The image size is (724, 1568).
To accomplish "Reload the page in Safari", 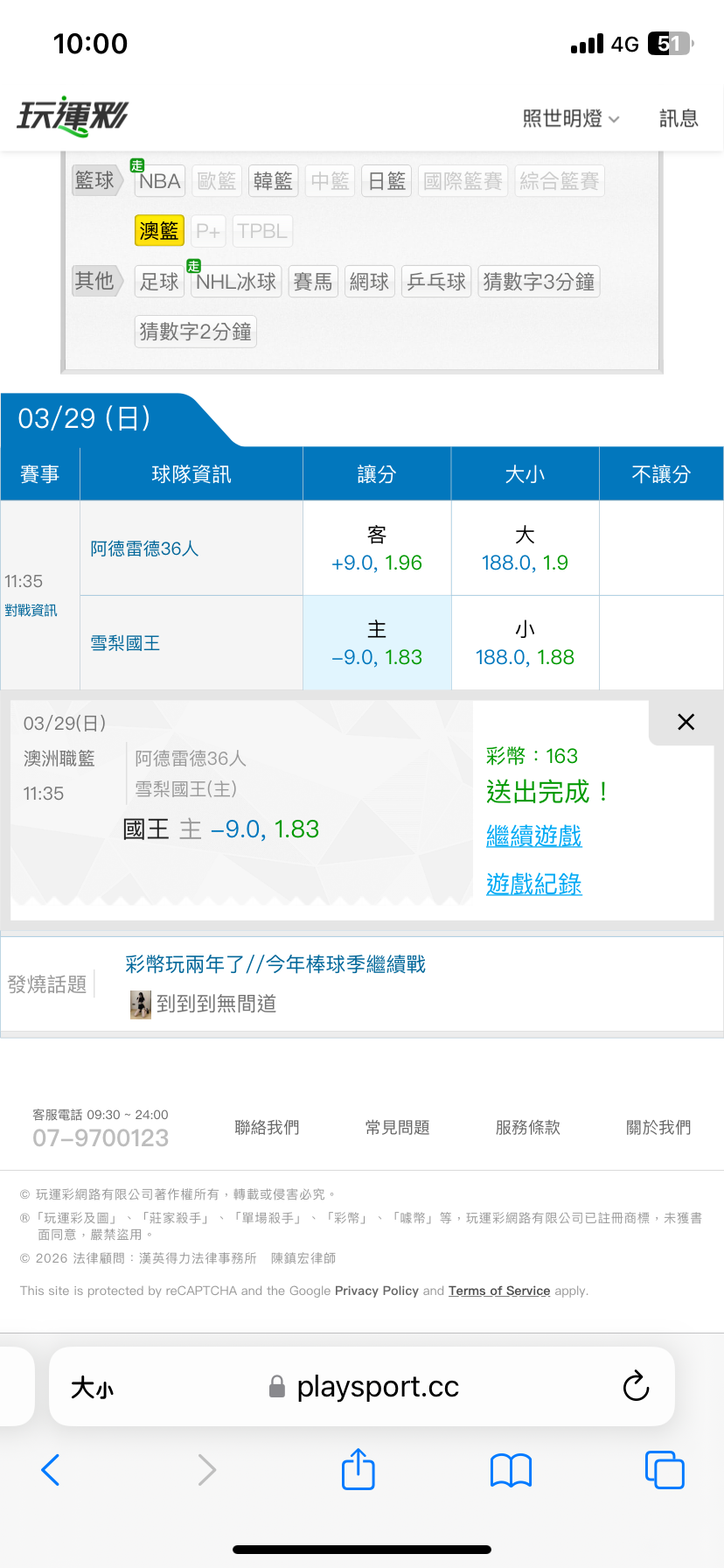I will pyautogui.click(x=636, y=1386).
